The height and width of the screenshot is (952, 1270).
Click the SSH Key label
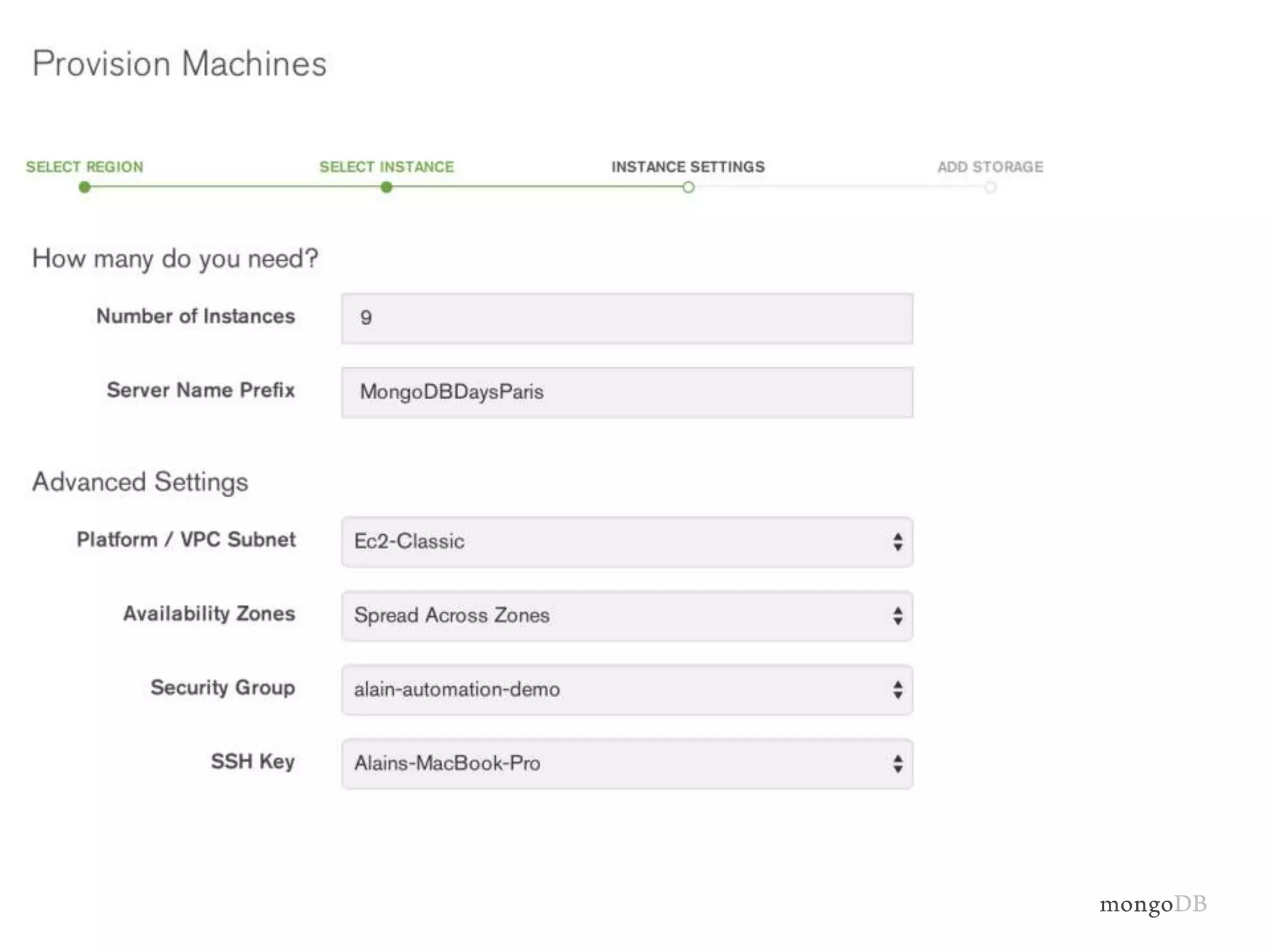tap(253, 762)
